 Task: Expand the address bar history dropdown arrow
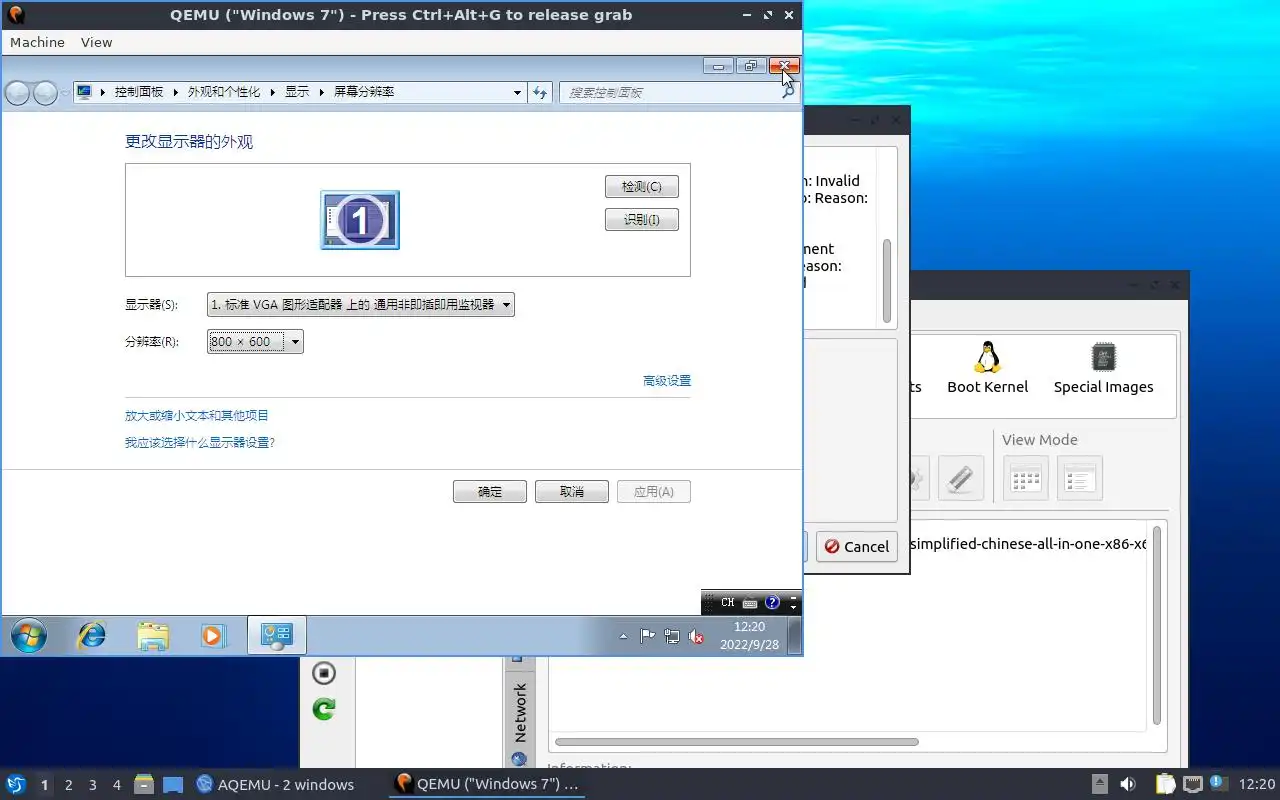tap(517, 92)
